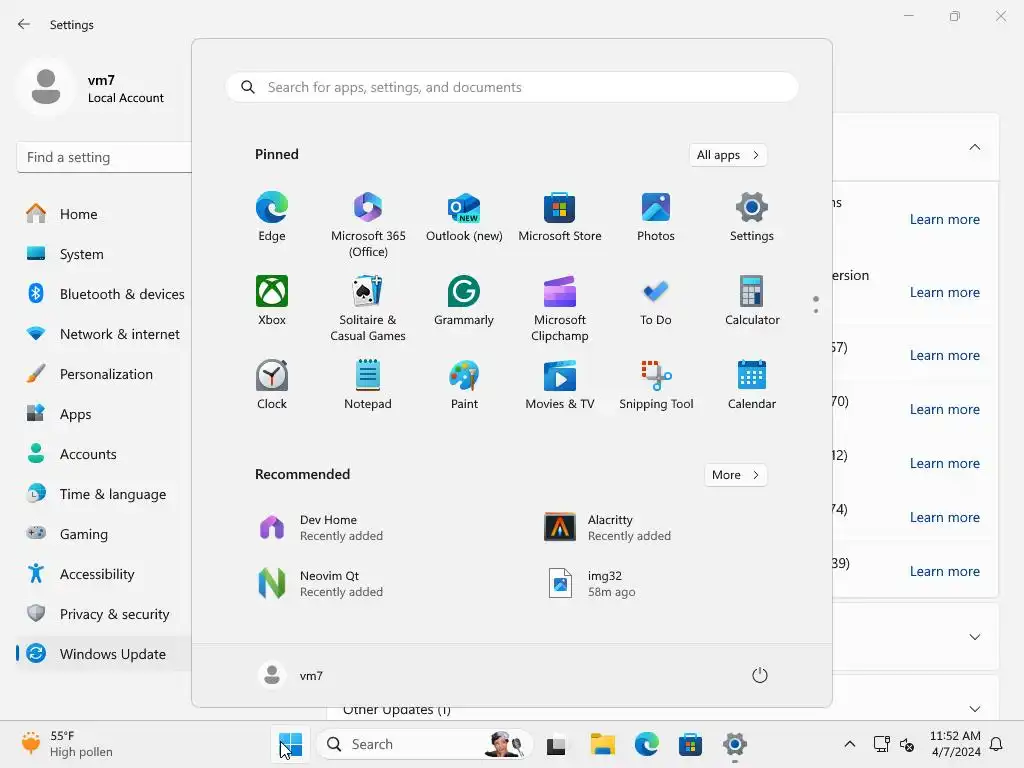Open Accessibility settings page
The image size is (1024, 768).
pos(104,574)
